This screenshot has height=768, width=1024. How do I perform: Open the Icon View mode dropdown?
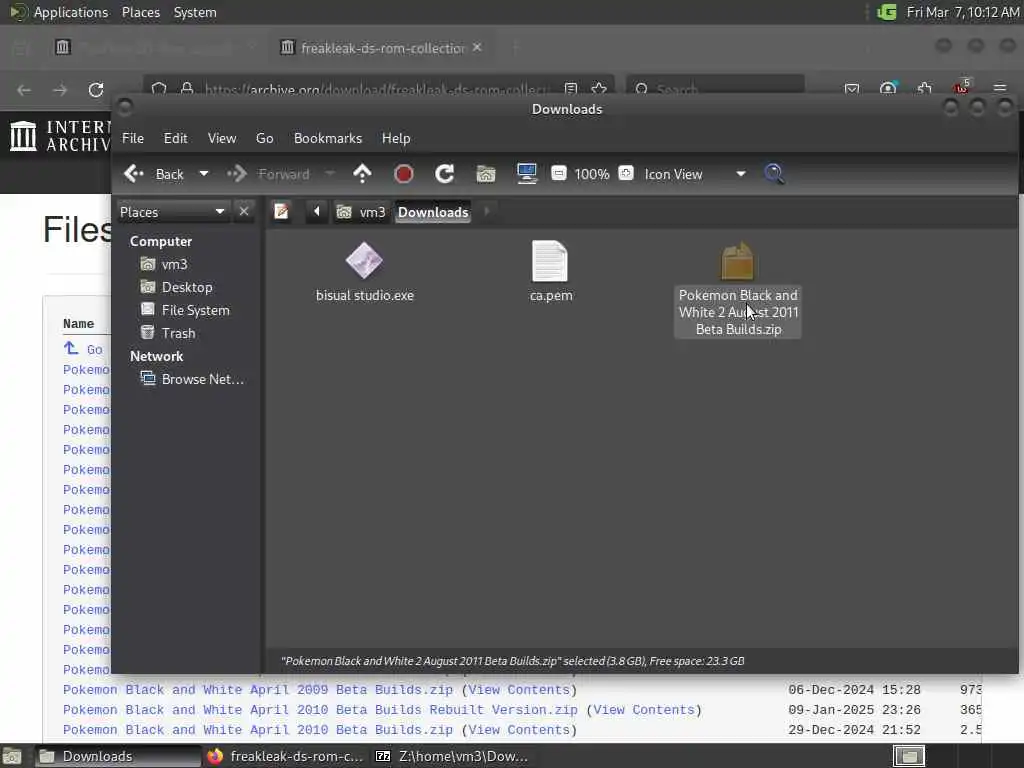tap(695, 174)
